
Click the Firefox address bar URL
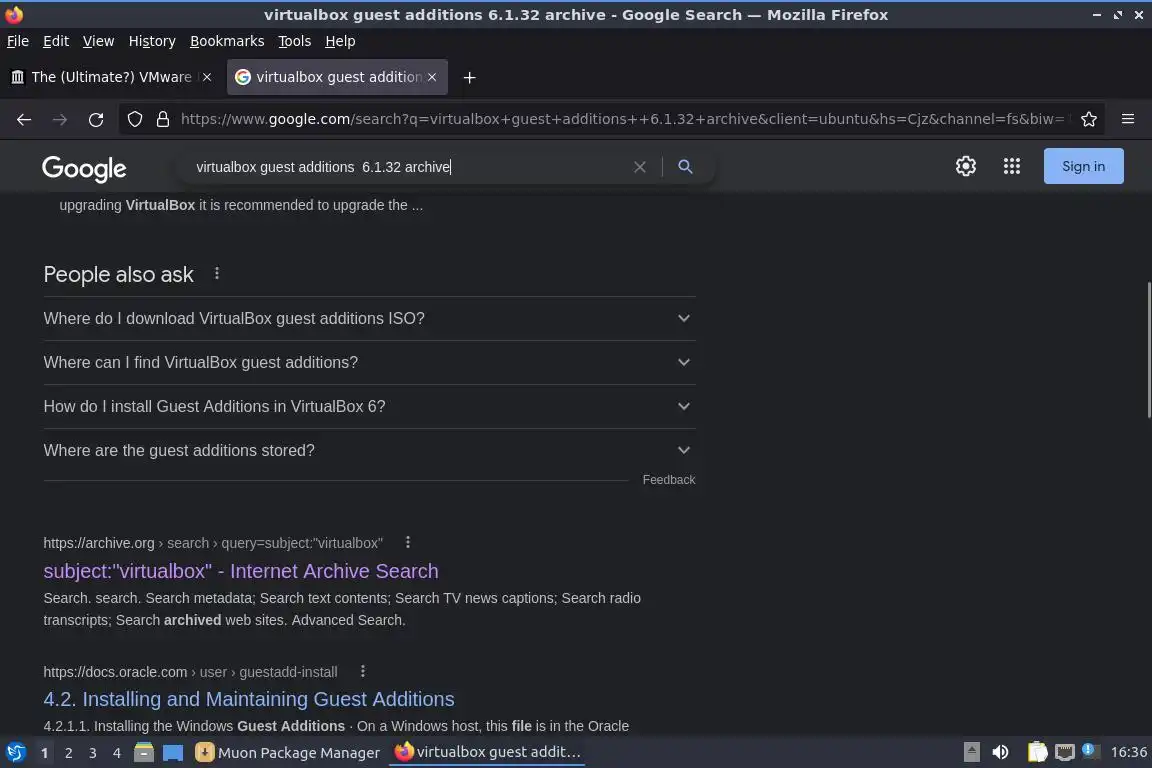[622, 119]
